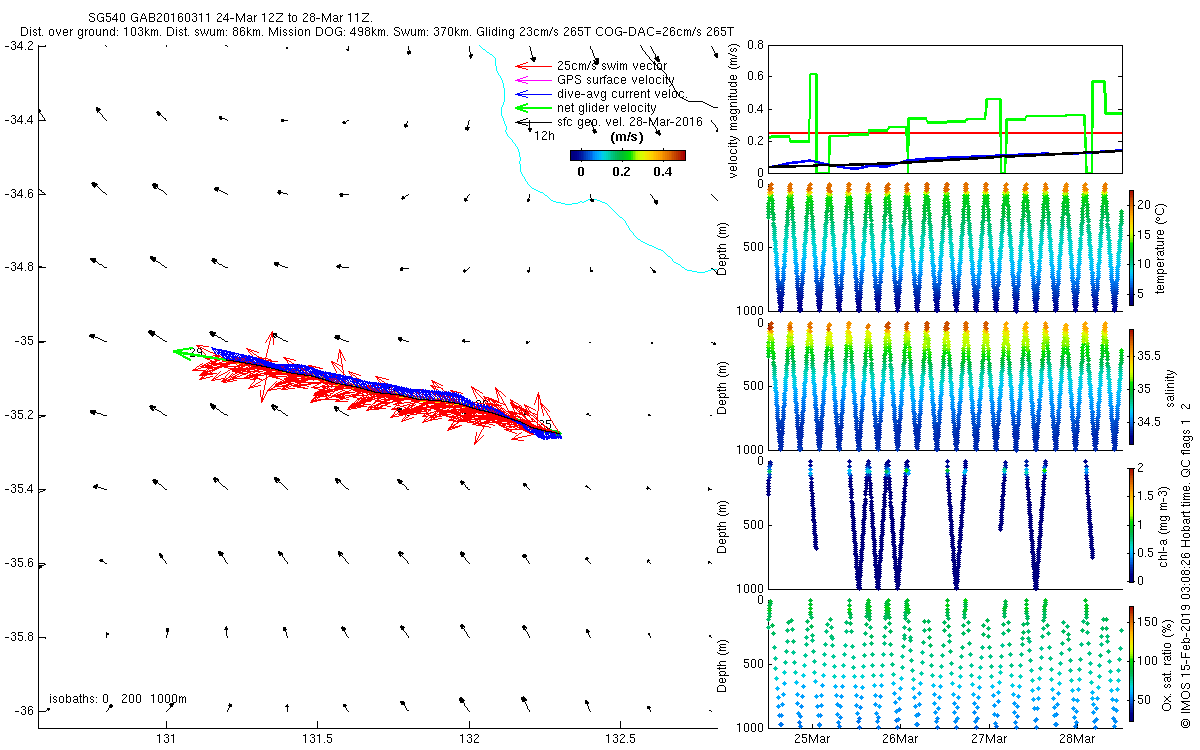Click the black sfc geo. vel. legend arrow
This screenshot has height=750, width=1200.
pos(534,122)
